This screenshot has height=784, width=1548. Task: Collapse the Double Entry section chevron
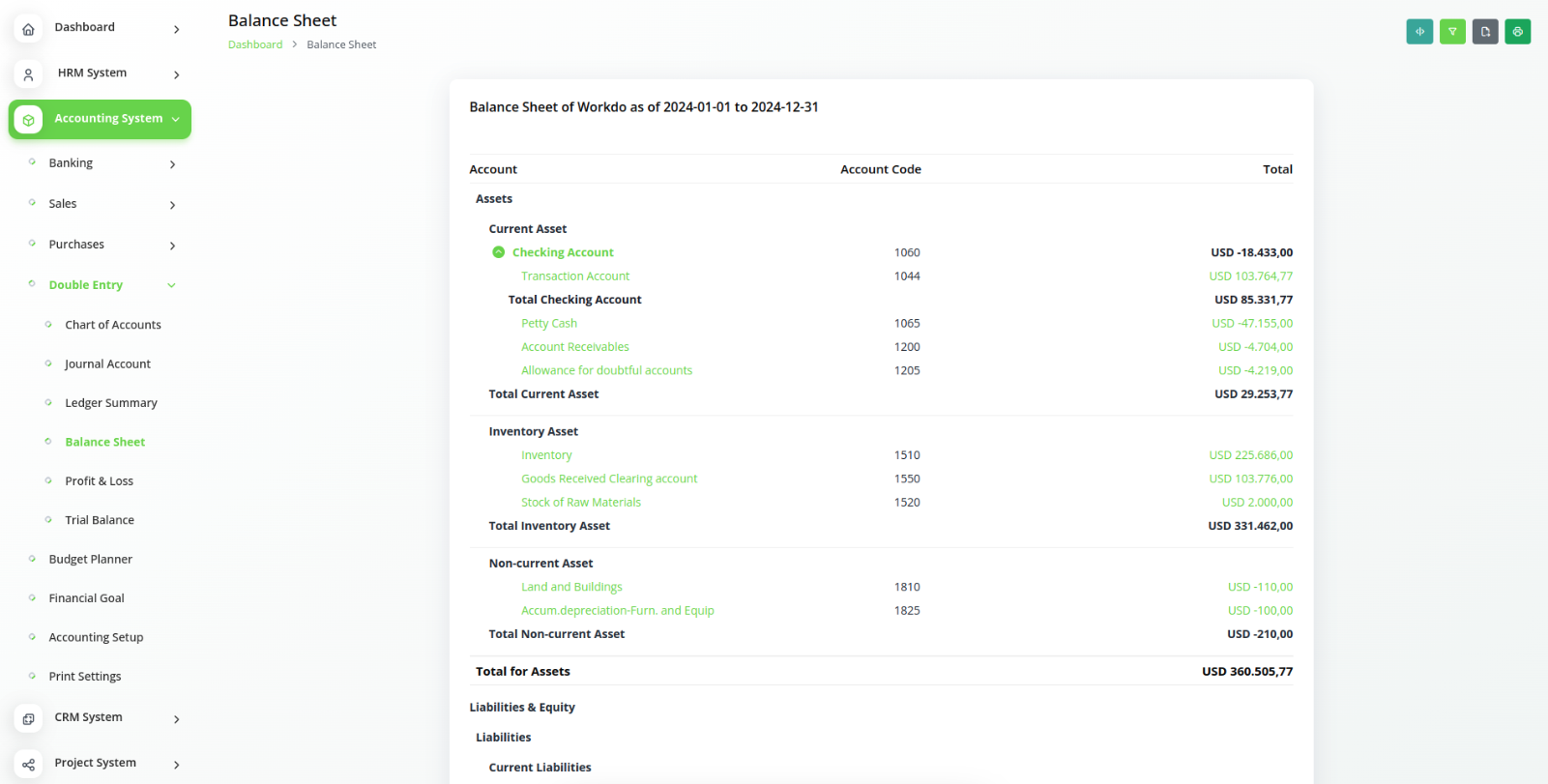click(171, 285)
